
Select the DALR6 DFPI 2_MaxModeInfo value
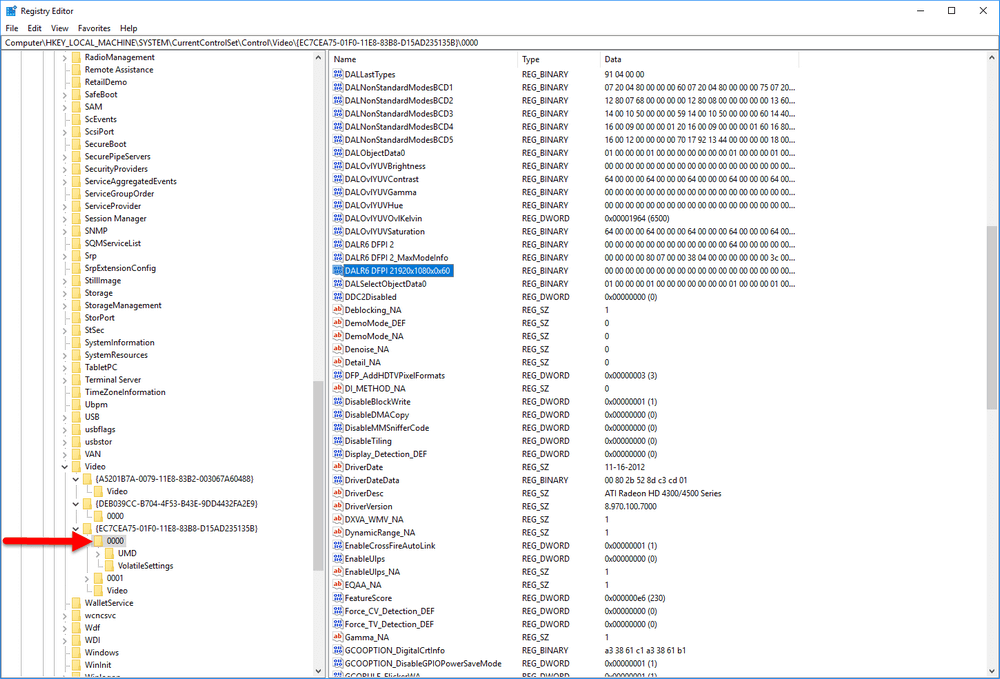[396, 258]
